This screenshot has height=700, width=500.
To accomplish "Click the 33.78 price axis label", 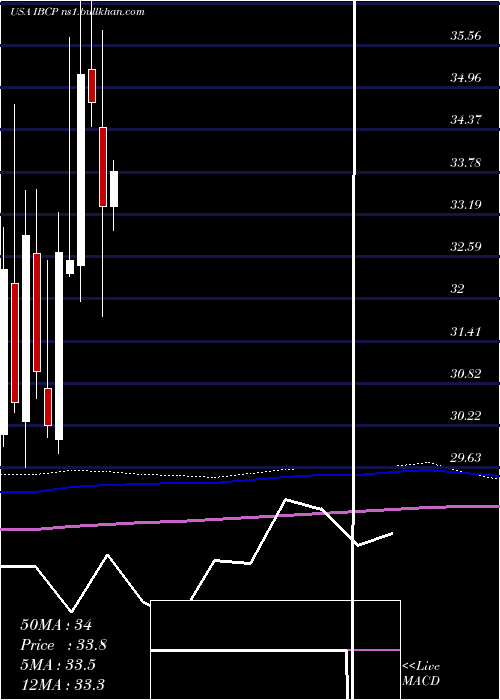I will tap(466, 162).
